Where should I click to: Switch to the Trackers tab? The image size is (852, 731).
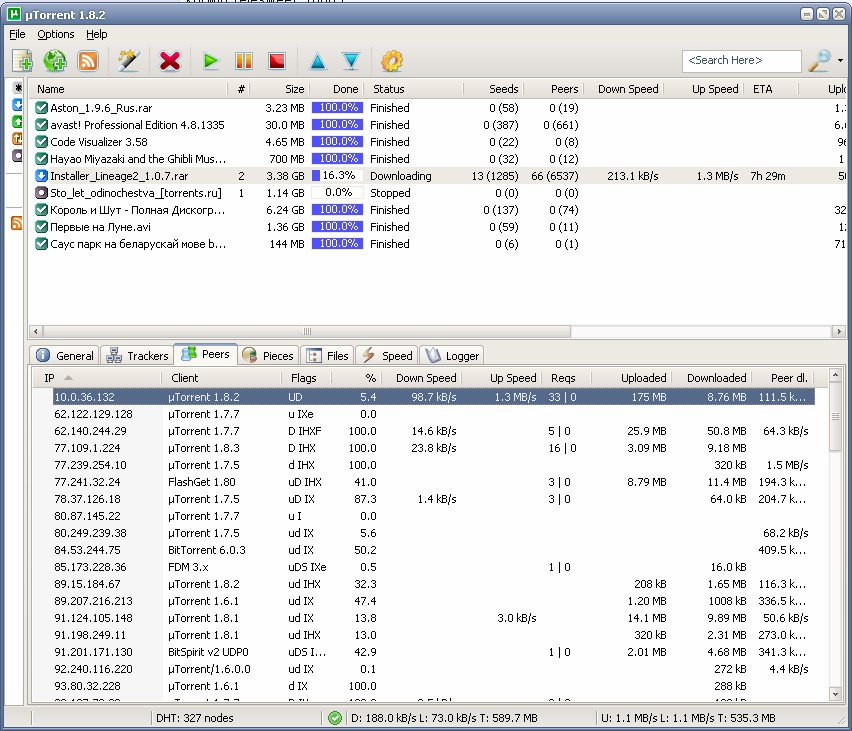[x=137, y=355]
